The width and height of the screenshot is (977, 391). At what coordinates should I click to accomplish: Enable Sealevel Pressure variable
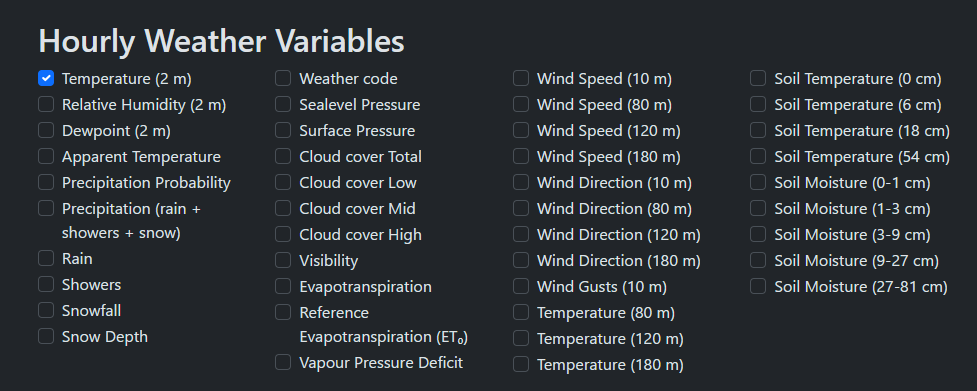(x=283, y=105)
